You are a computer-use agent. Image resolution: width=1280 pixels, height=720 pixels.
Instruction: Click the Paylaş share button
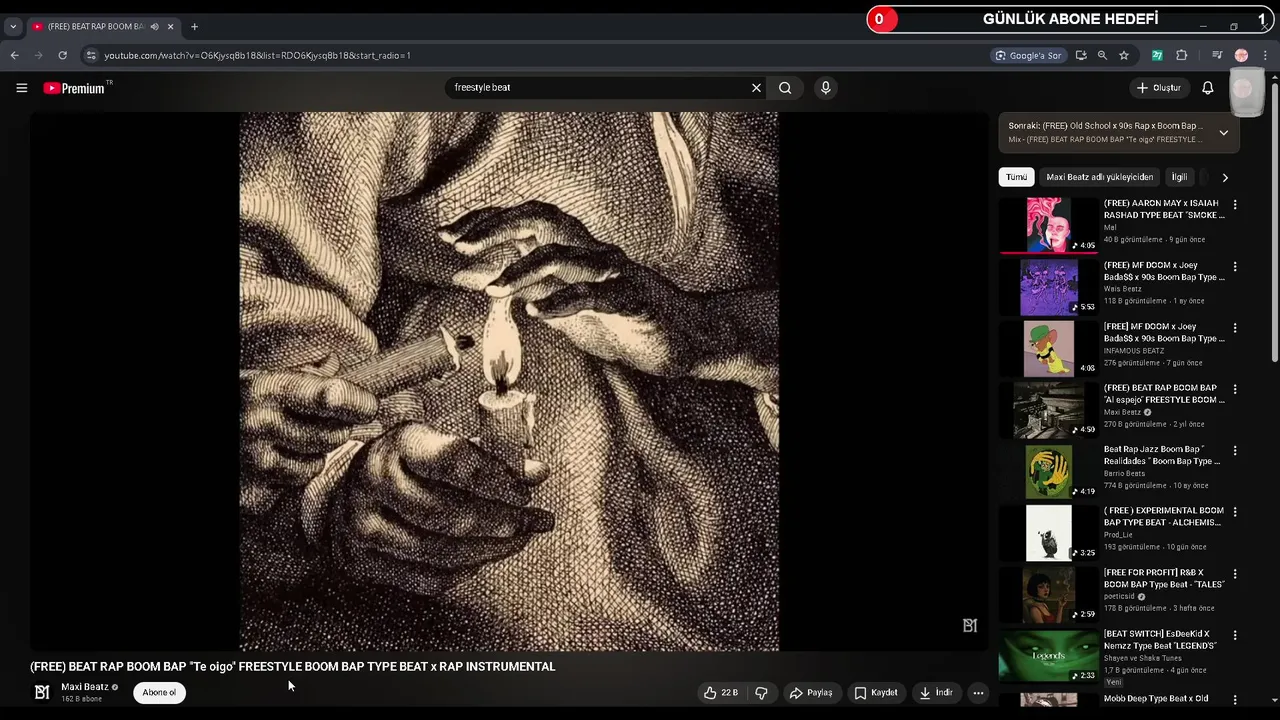(x=811, y=692)
